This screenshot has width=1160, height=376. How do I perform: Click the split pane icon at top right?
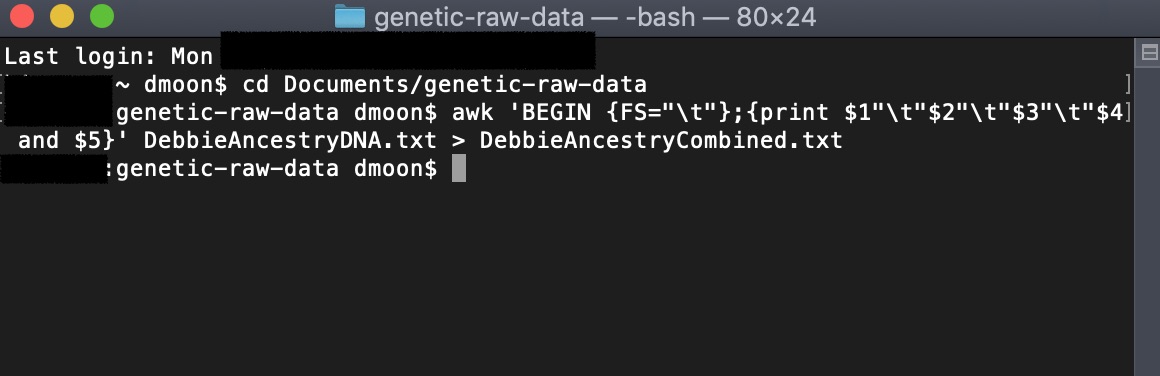1150,53
